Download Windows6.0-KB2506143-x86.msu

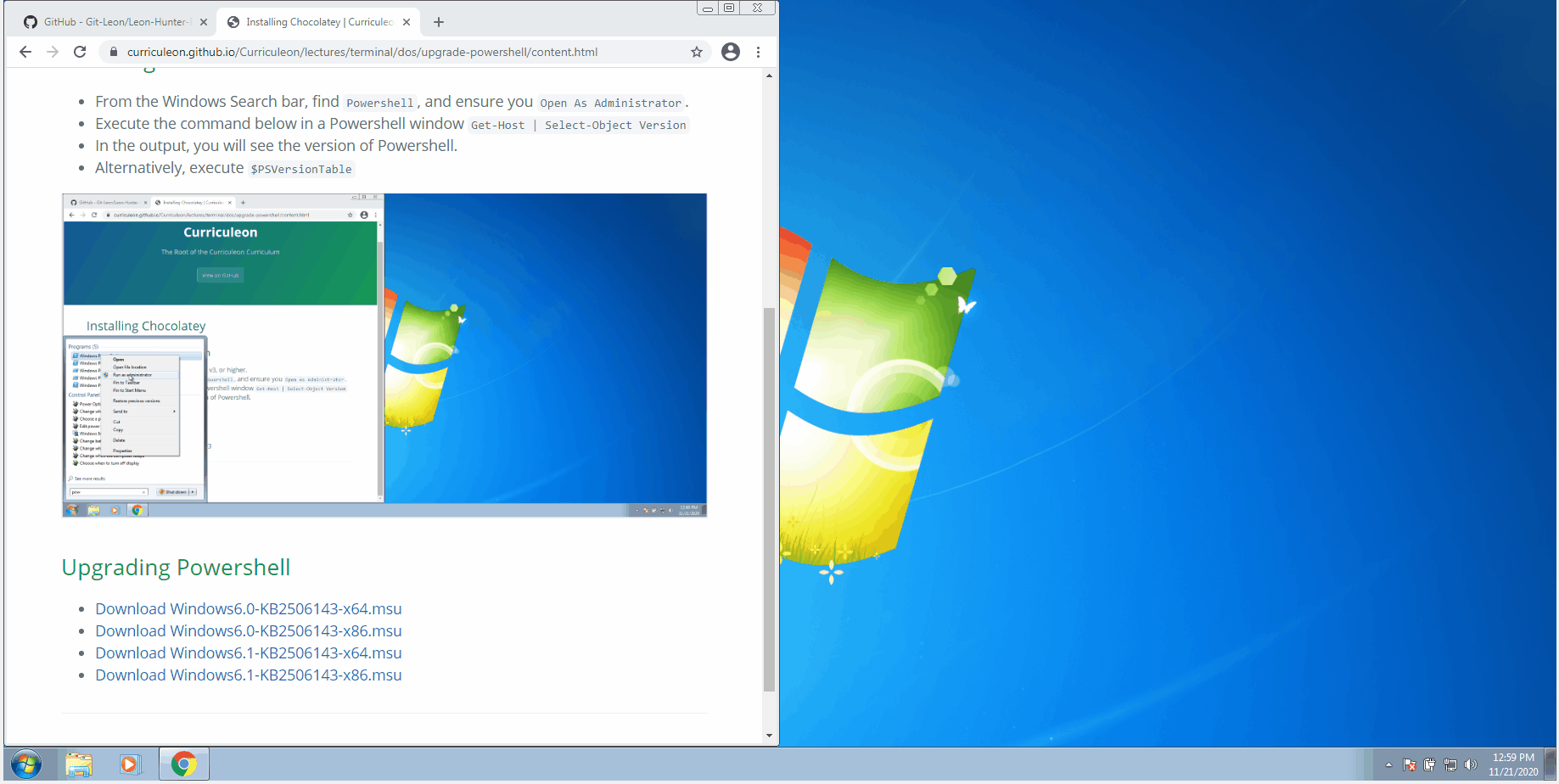[x=249, y=631]
